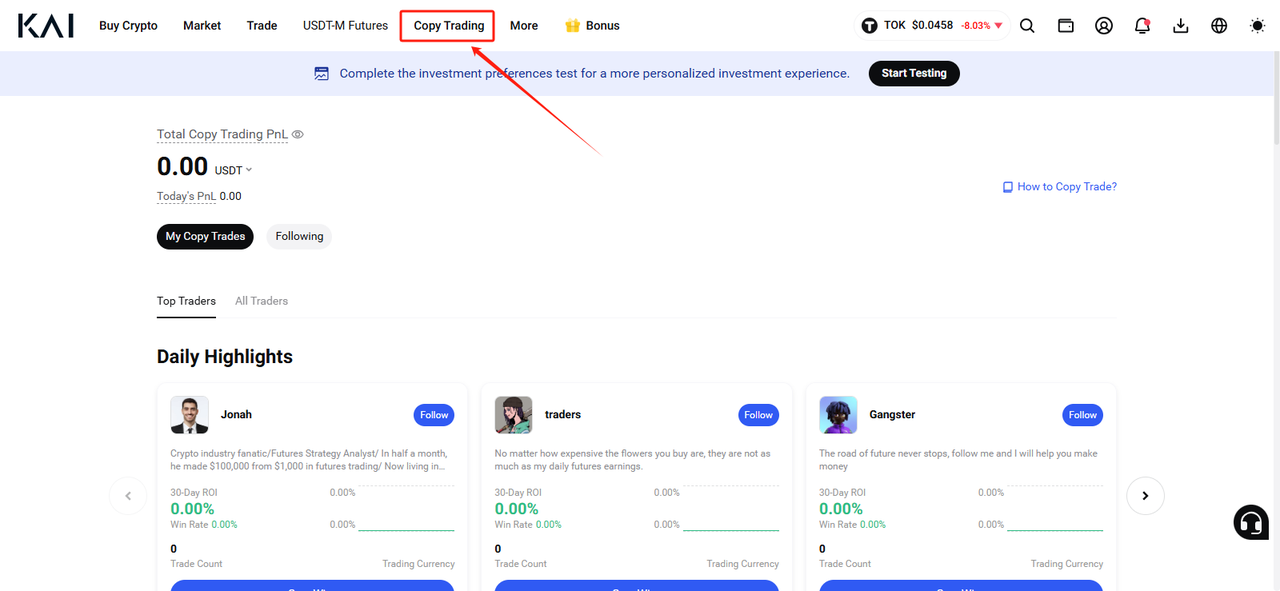Follow the trader named traders
The image size is (1280, 591).
click(x=758, y=415)
